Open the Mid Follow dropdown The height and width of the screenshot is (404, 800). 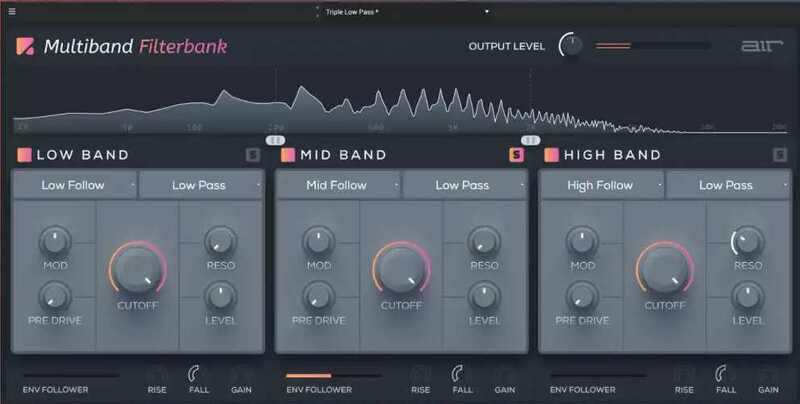coord(338,185)
